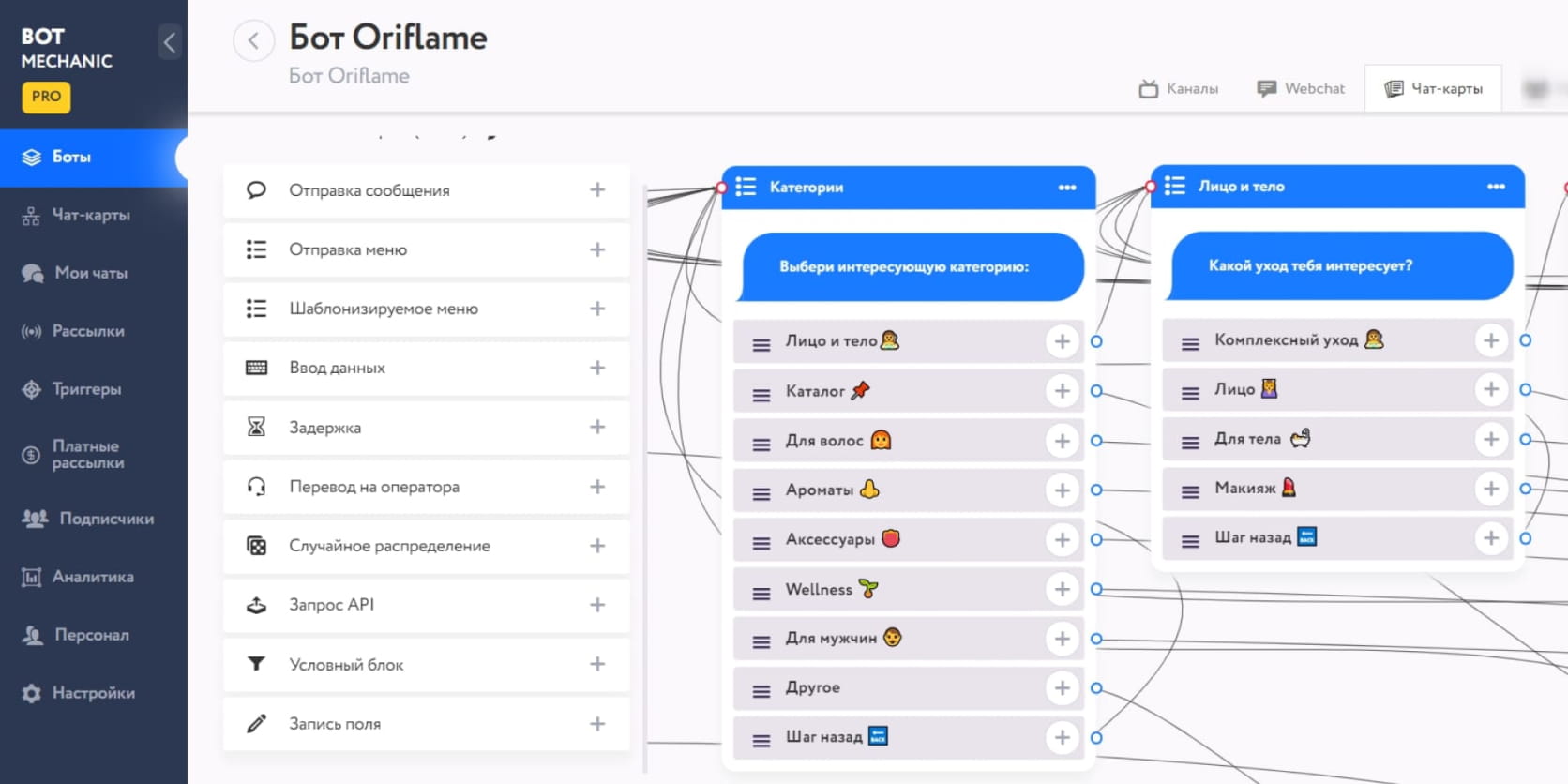
Task: Add an Отправка сообщения block
Action: tap(597, 190)
